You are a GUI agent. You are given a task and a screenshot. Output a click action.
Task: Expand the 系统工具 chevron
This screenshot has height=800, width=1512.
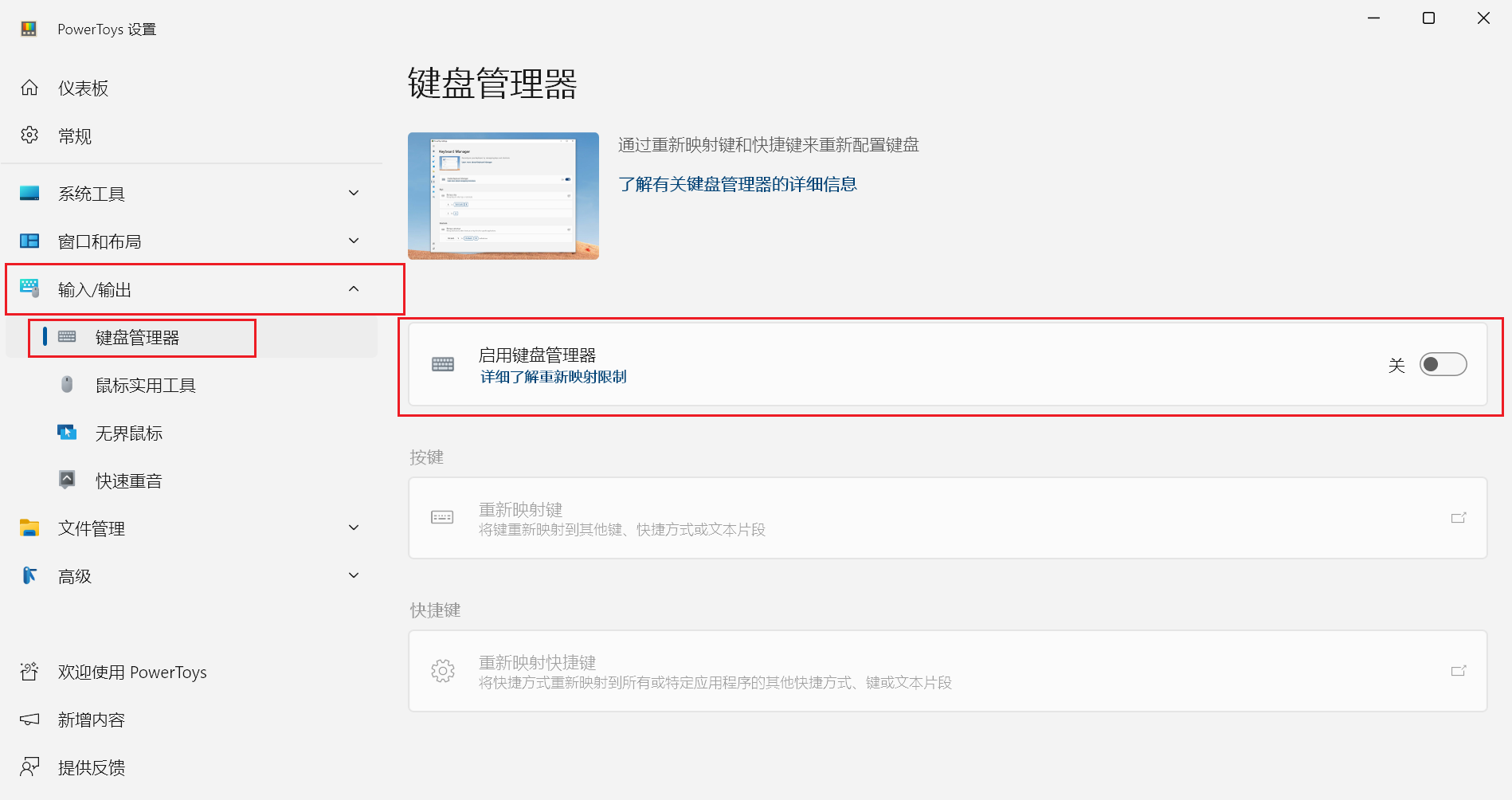coord(354,193)
